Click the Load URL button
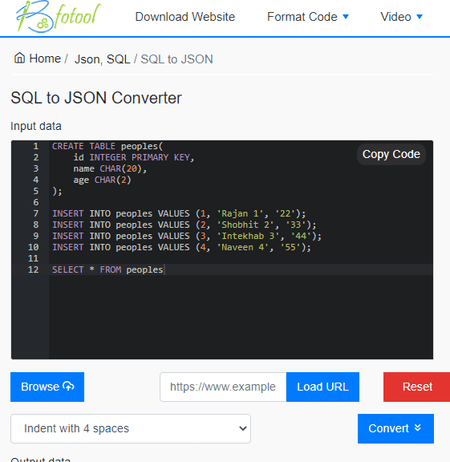Image resolution: width=450 pixels, height=462 pixels. (x=323, y=387)
